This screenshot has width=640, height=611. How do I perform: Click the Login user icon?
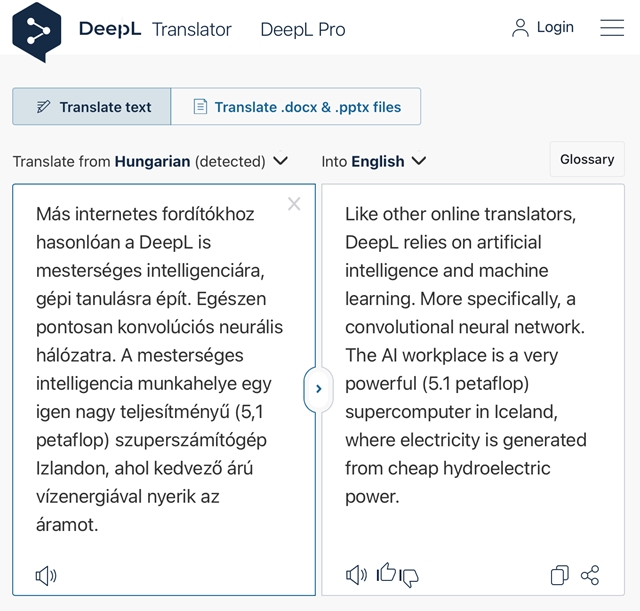click(520, 28)
